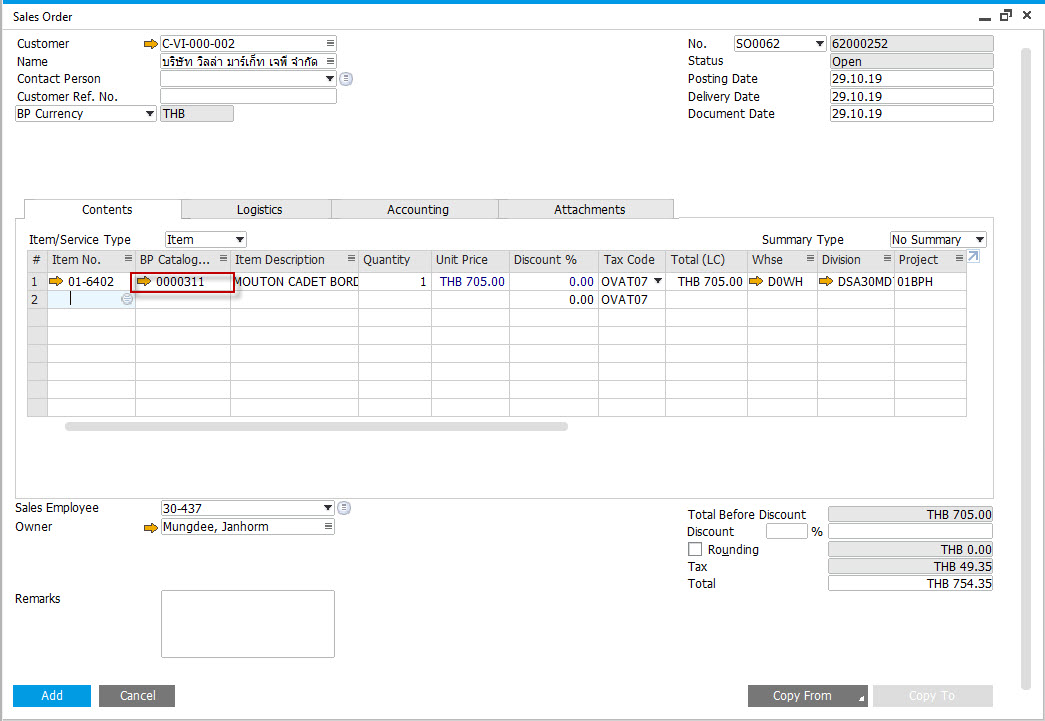Expand the Summary Type dropdown
The width and height of the screenshot is (1045, 721).
click(980, 239)
